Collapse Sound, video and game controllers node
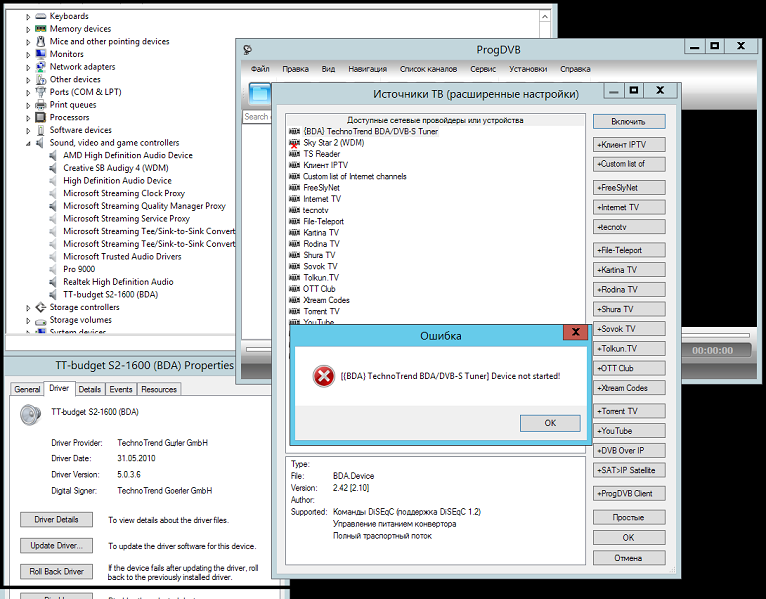The height and width of the screenshot is (599, 766). pyautogui.click(x=29, y=143)
